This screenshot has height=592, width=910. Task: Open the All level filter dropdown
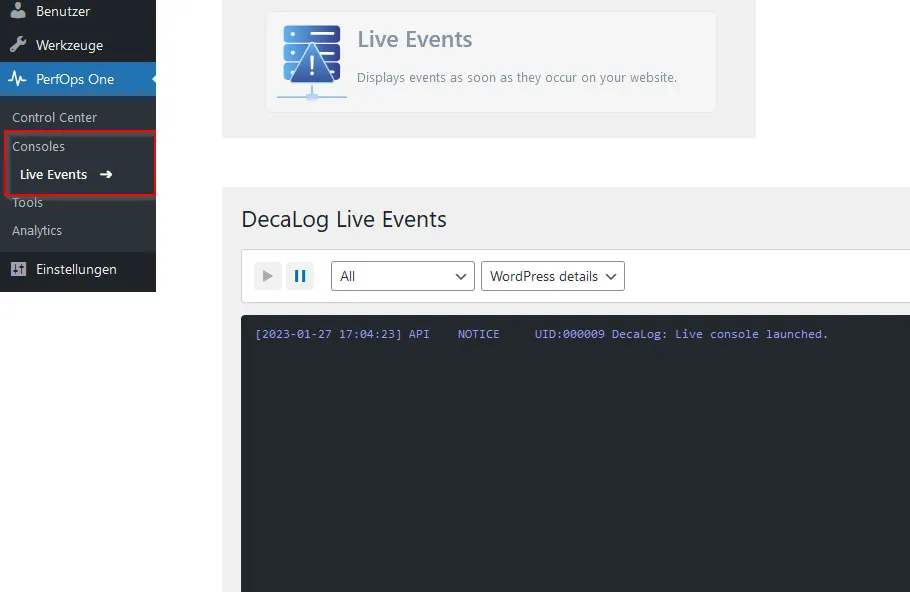pyautogui.click(x=403, y=276)
